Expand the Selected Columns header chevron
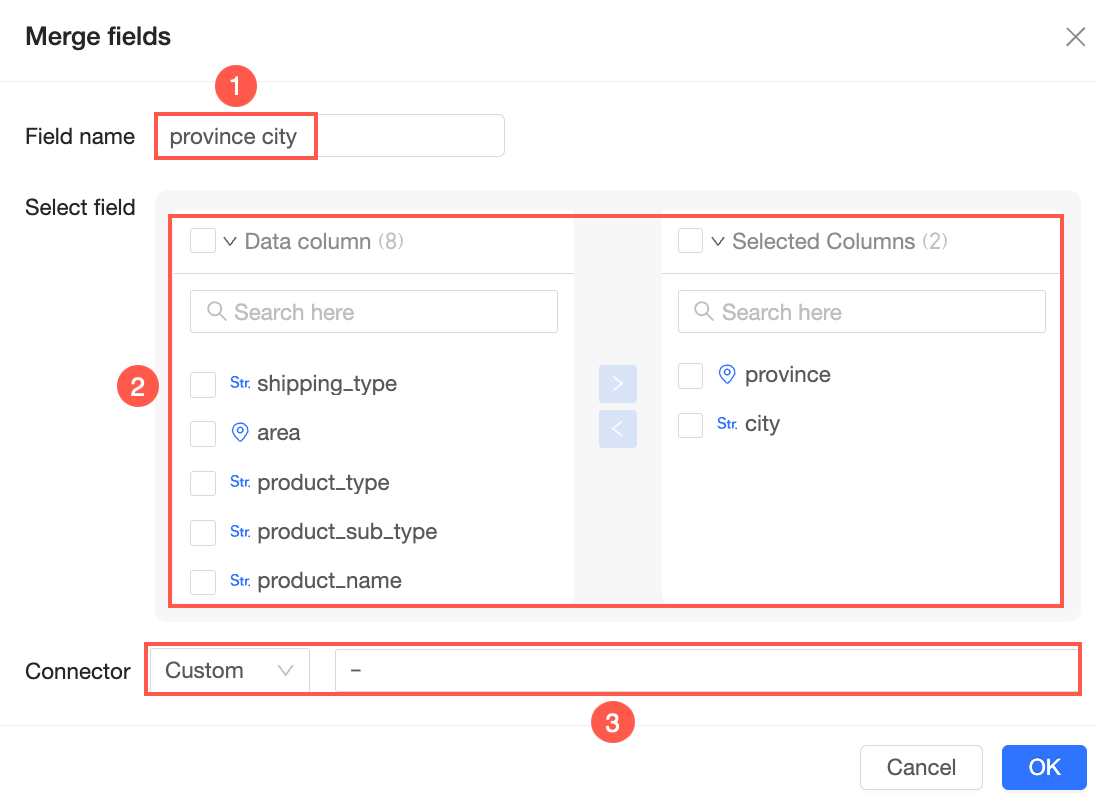 pos(717,241)
